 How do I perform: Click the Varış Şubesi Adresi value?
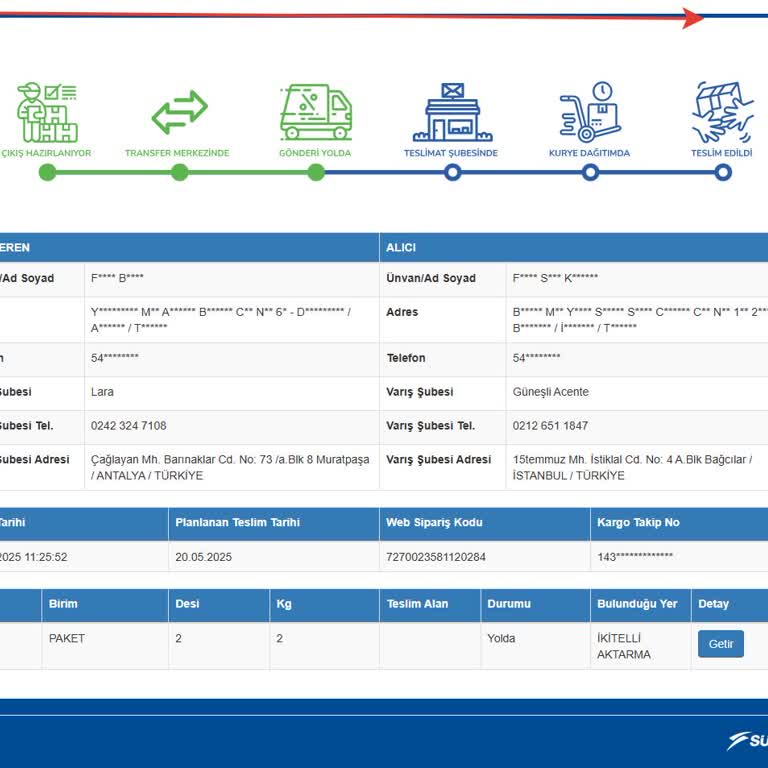tap(632, 467)
